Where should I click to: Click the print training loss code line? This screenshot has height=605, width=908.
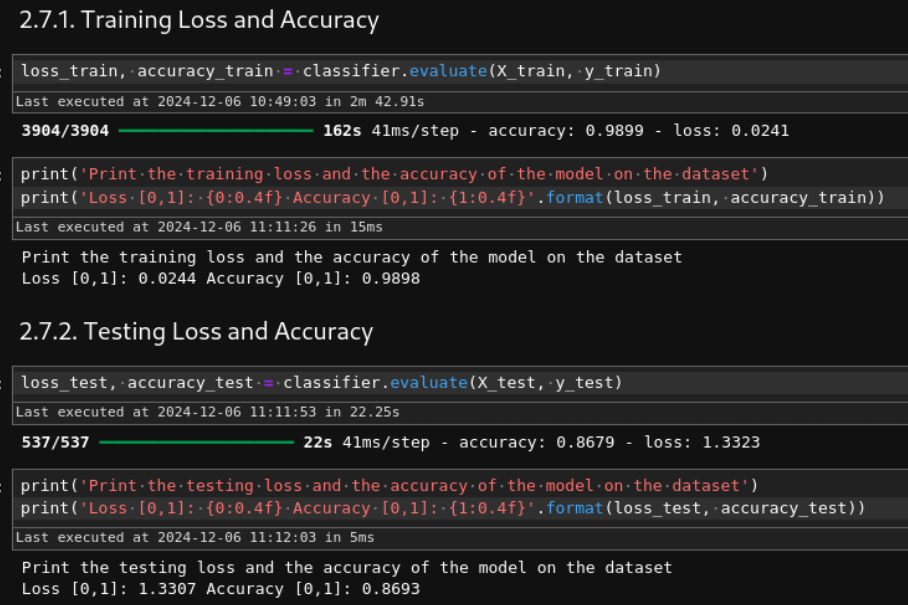pos(394,174)
